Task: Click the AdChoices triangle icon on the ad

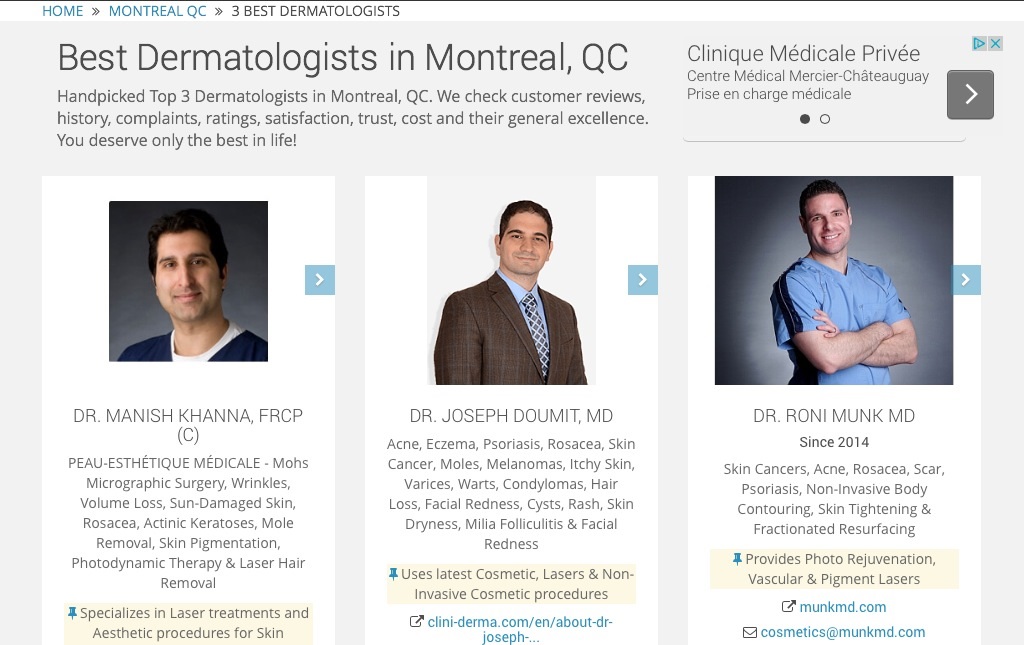Action: [x=980, y=44]
